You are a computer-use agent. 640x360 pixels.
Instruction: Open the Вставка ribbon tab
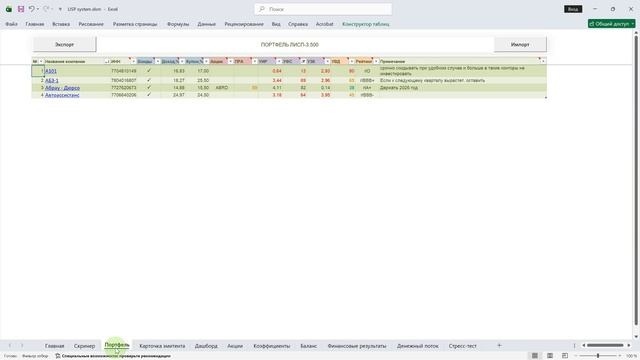click(x=61, y=24)
